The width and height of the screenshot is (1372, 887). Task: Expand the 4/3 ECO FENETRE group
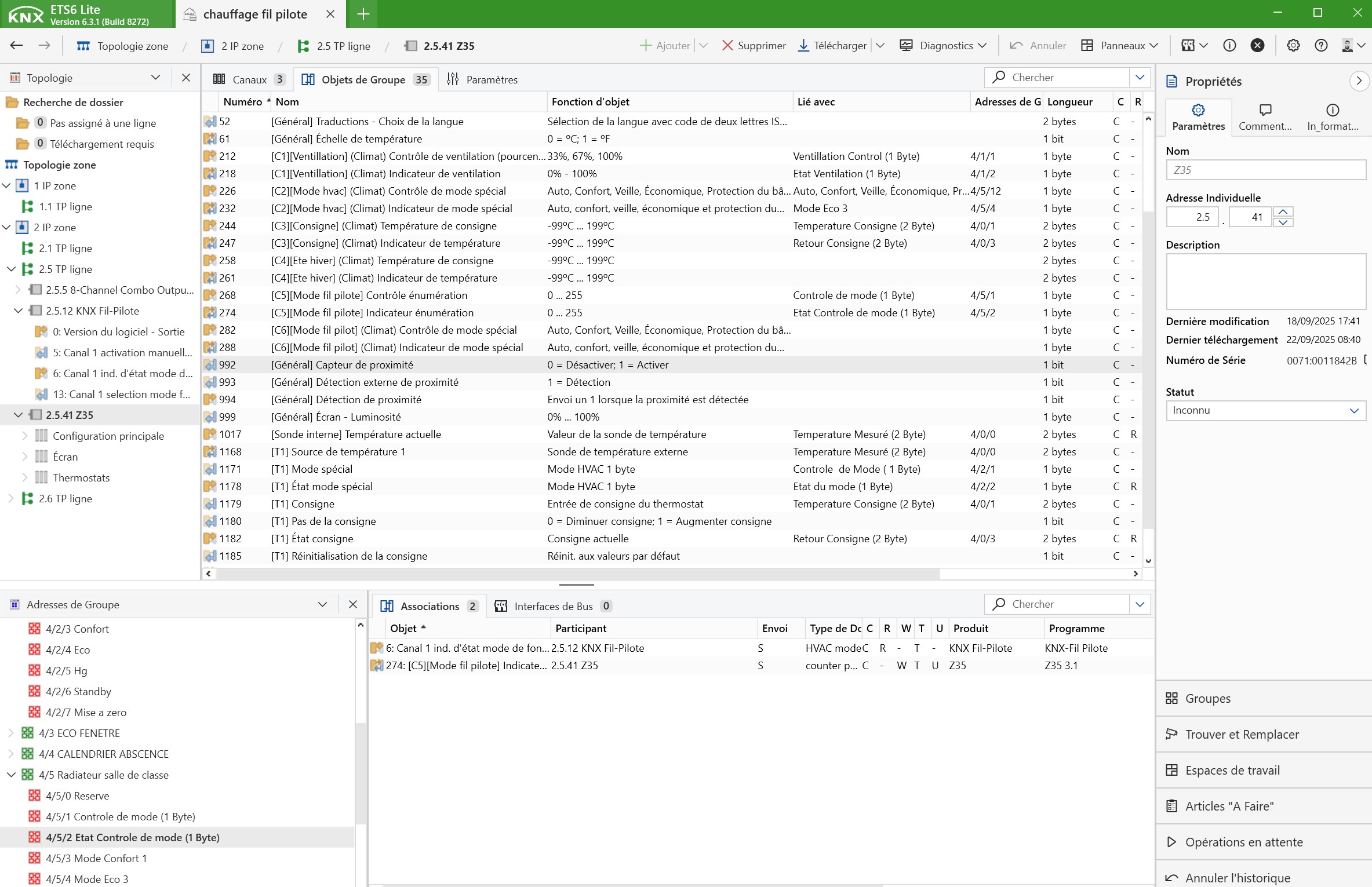coord(11,733)
